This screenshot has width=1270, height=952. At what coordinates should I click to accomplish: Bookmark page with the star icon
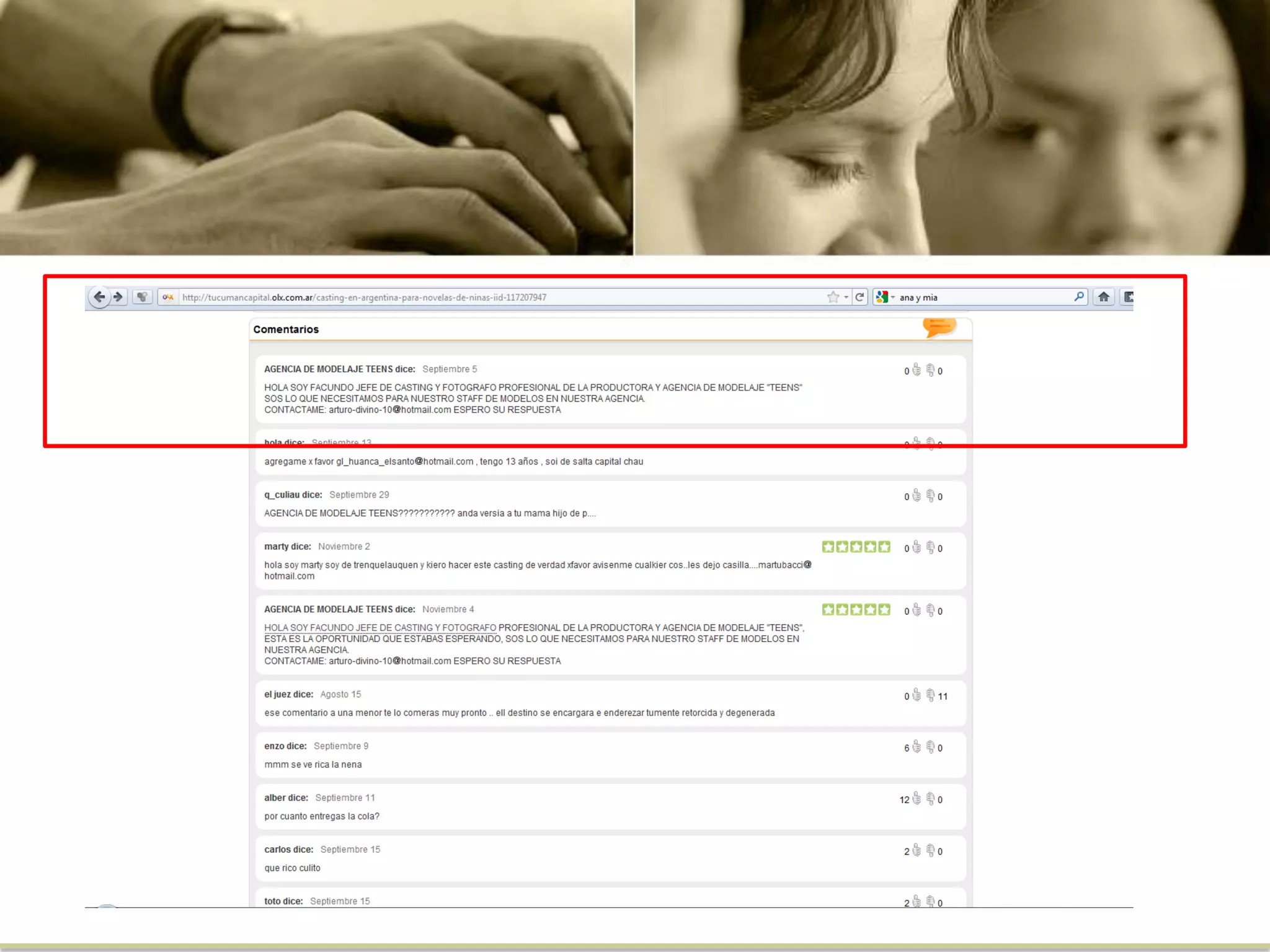[833, 297]
